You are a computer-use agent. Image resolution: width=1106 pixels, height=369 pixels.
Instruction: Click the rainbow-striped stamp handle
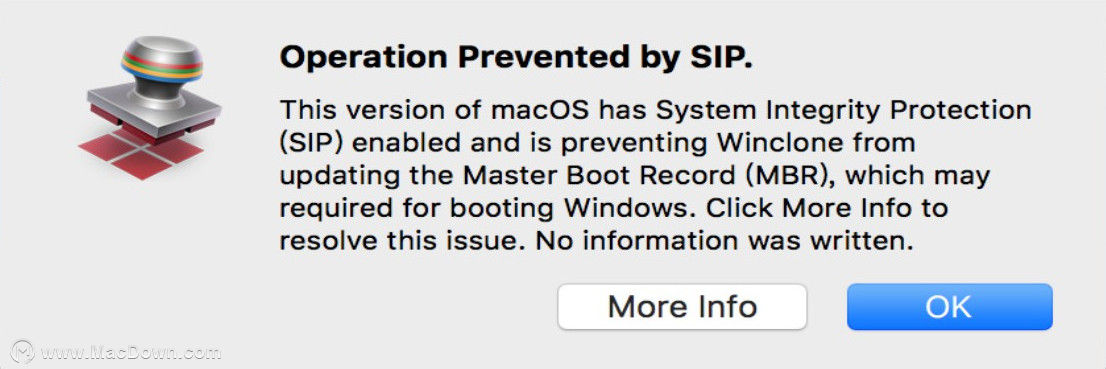162,63
